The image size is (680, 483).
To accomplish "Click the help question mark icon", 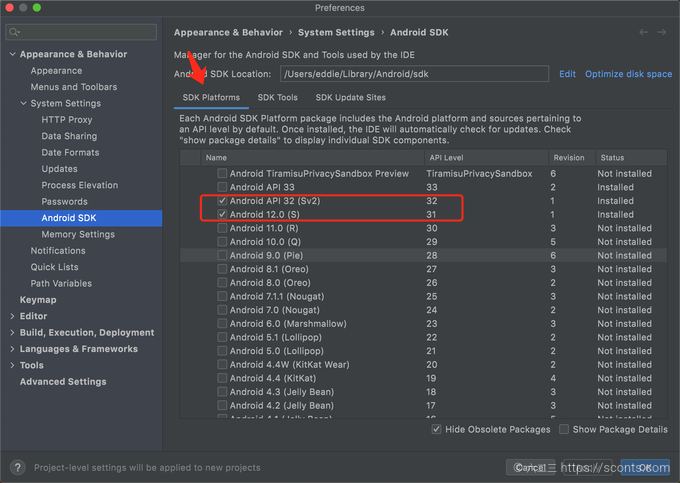I will tap(17, 467).
